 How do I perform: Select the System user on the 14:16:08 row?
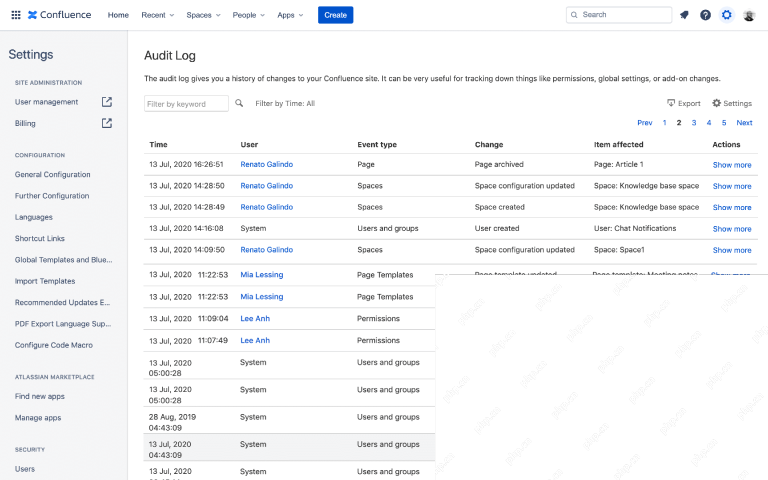pyautogui.click(x=253, y=228)
